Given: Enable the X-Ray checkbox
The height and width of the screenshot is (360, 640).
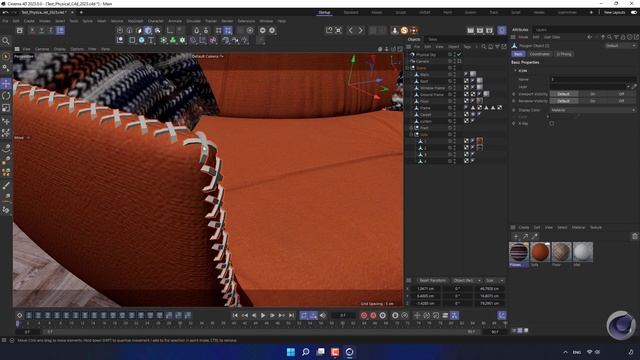Looking at the screenshot, I should pos(552,123).
